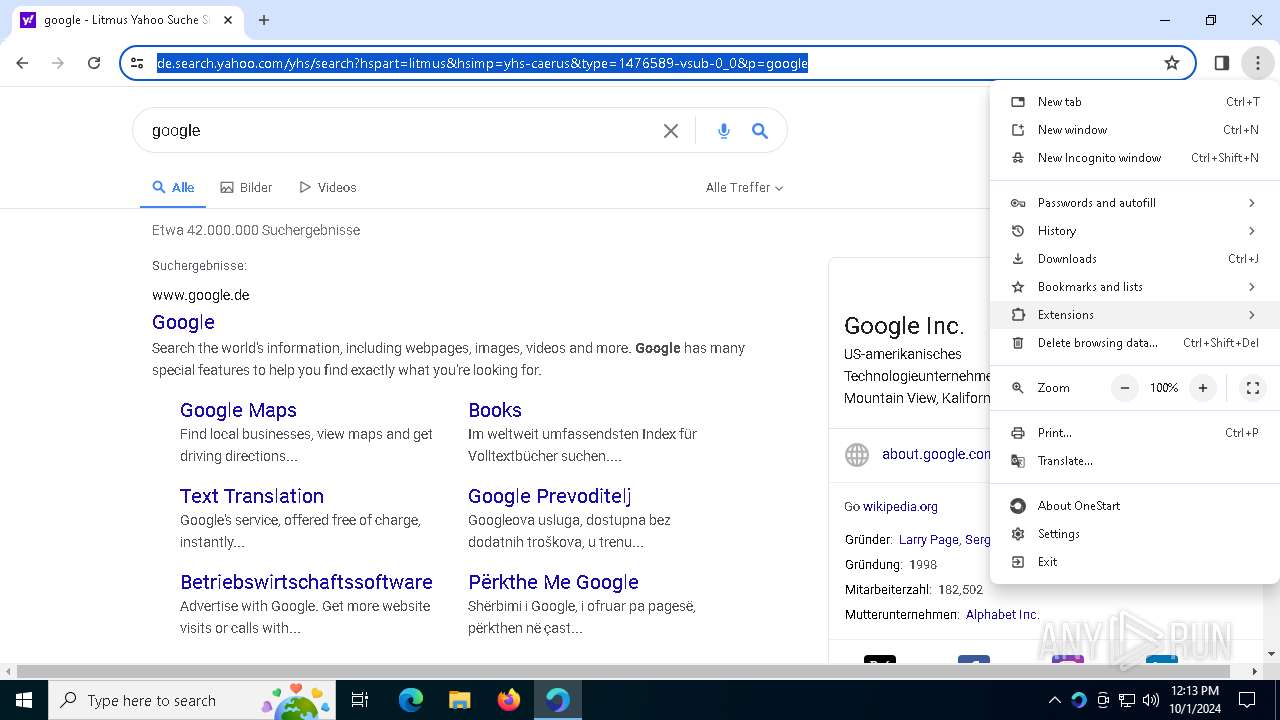
Task: Choose Exit from browser menu
Action: [x=1134, y=562]
